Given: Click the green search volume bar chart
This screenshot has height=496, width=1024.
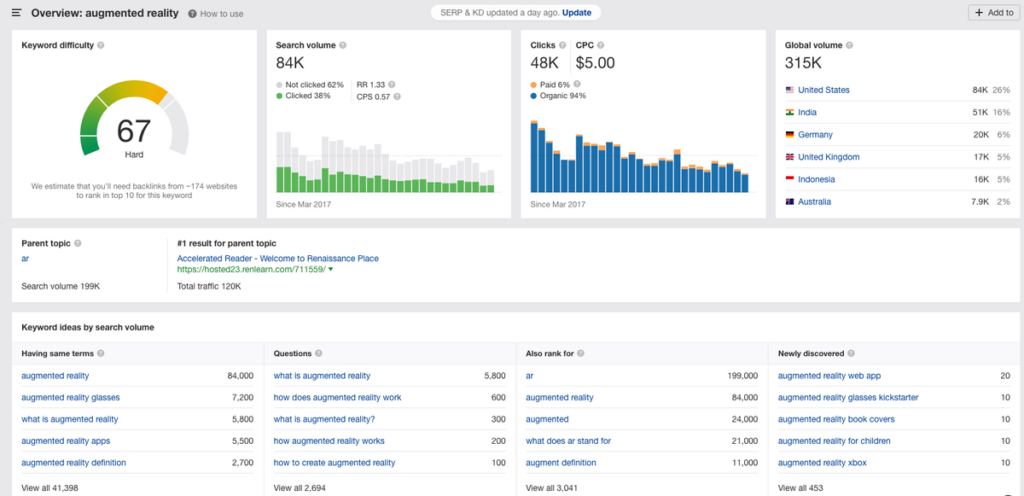Looking at the screenshot, I should (x=385, y=179).
